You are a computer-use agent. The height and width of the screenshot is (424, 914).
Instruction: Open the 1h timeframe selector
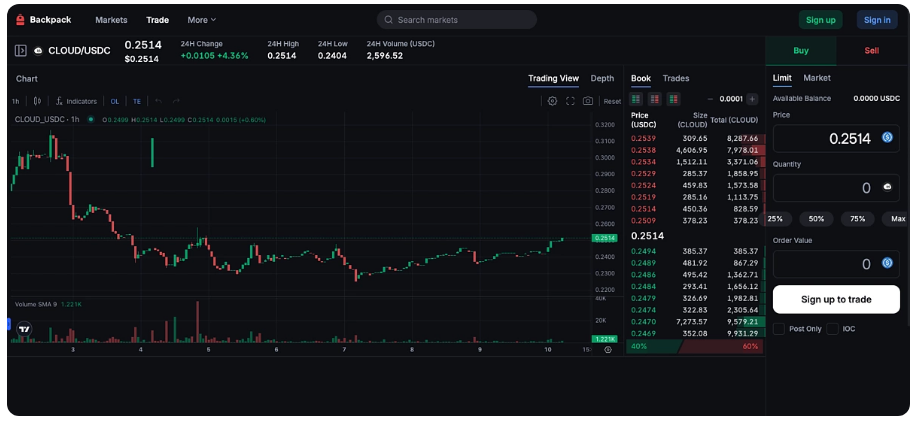16,101
